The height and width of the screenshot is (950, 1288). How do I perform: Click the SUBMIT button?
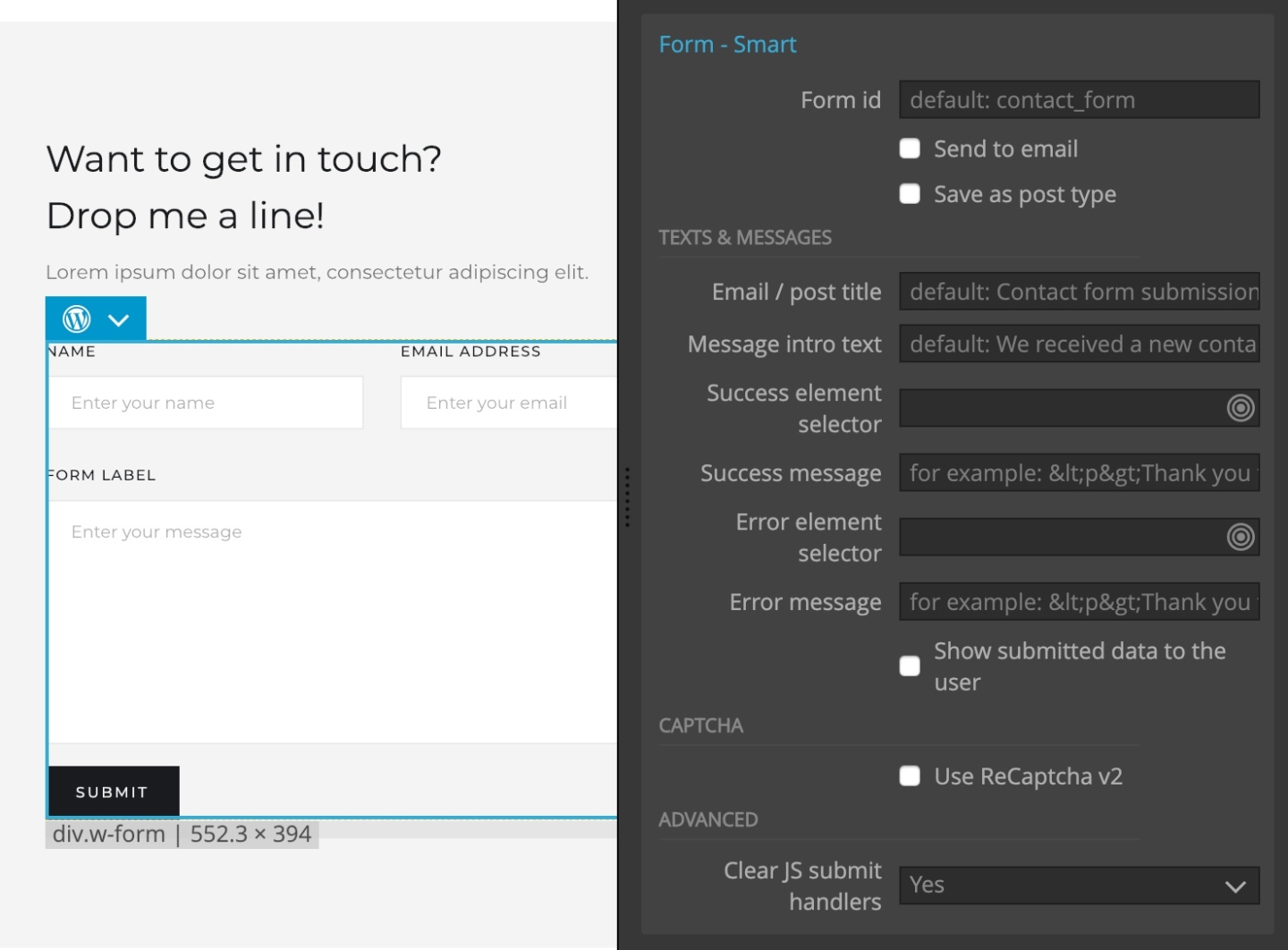113,791
